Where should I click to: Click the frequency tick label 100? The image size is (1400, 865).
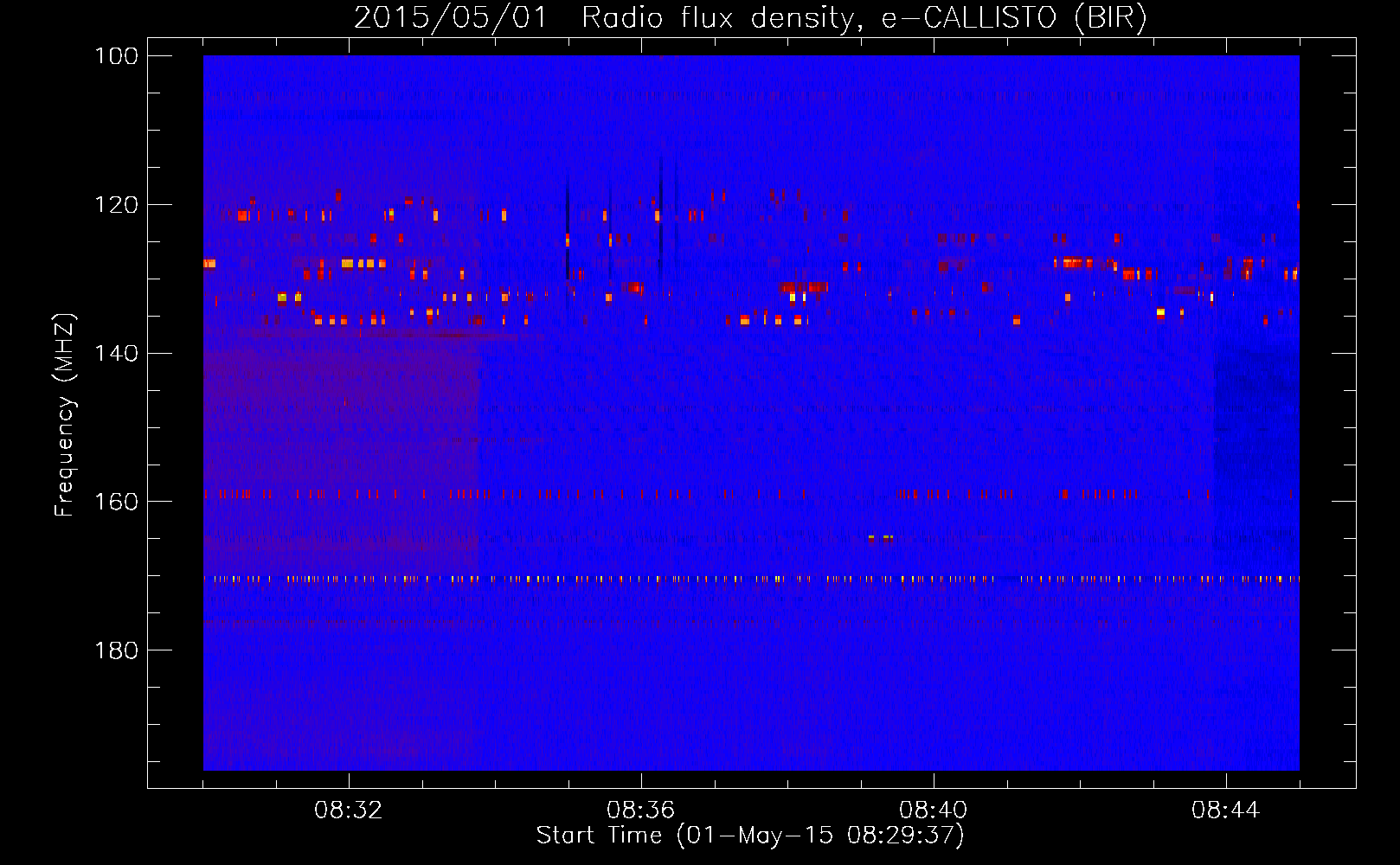(117, 56)
